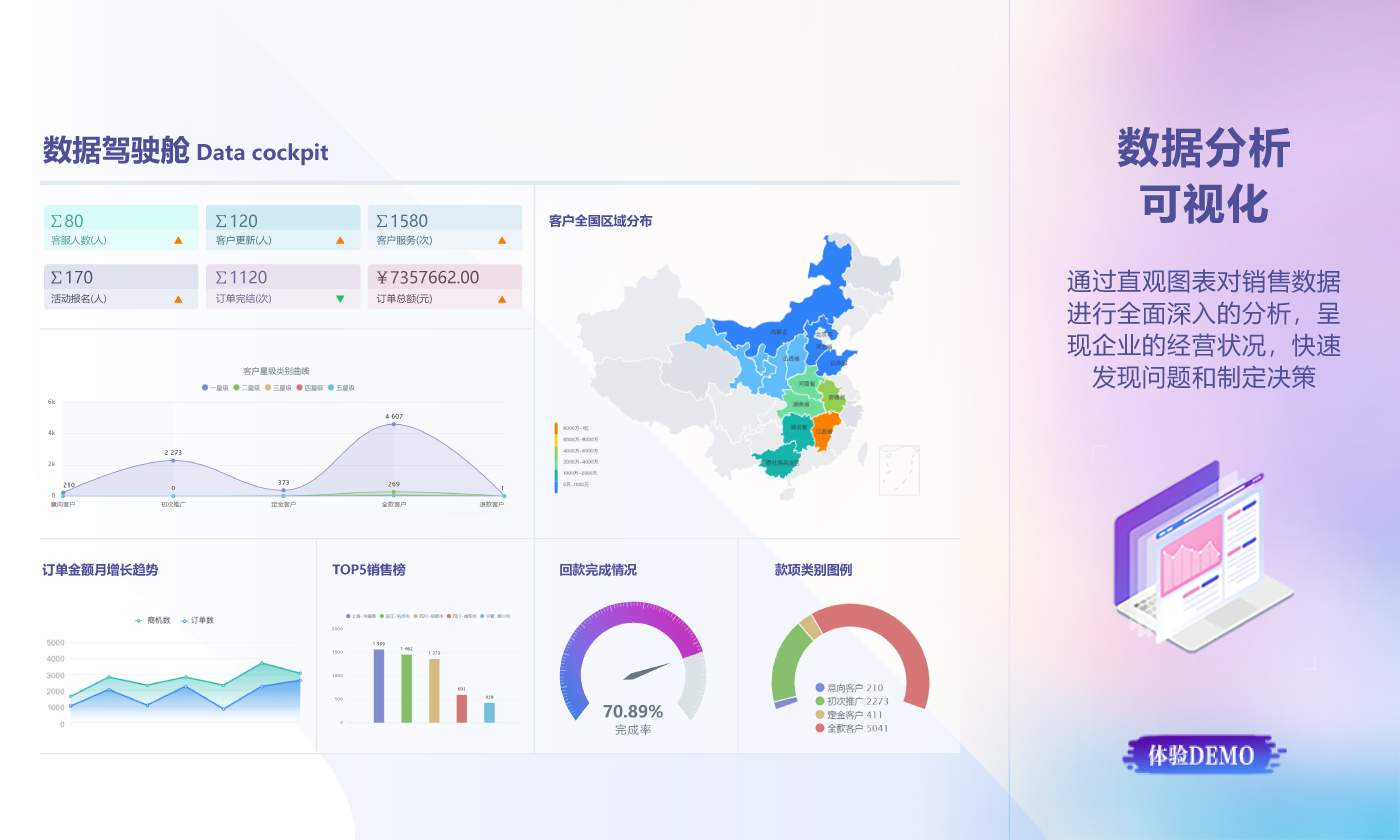This screenshot has width=1400, height=840.
Task: Click the 8000万-1亿 map legend range
Action: coord(572,428)
